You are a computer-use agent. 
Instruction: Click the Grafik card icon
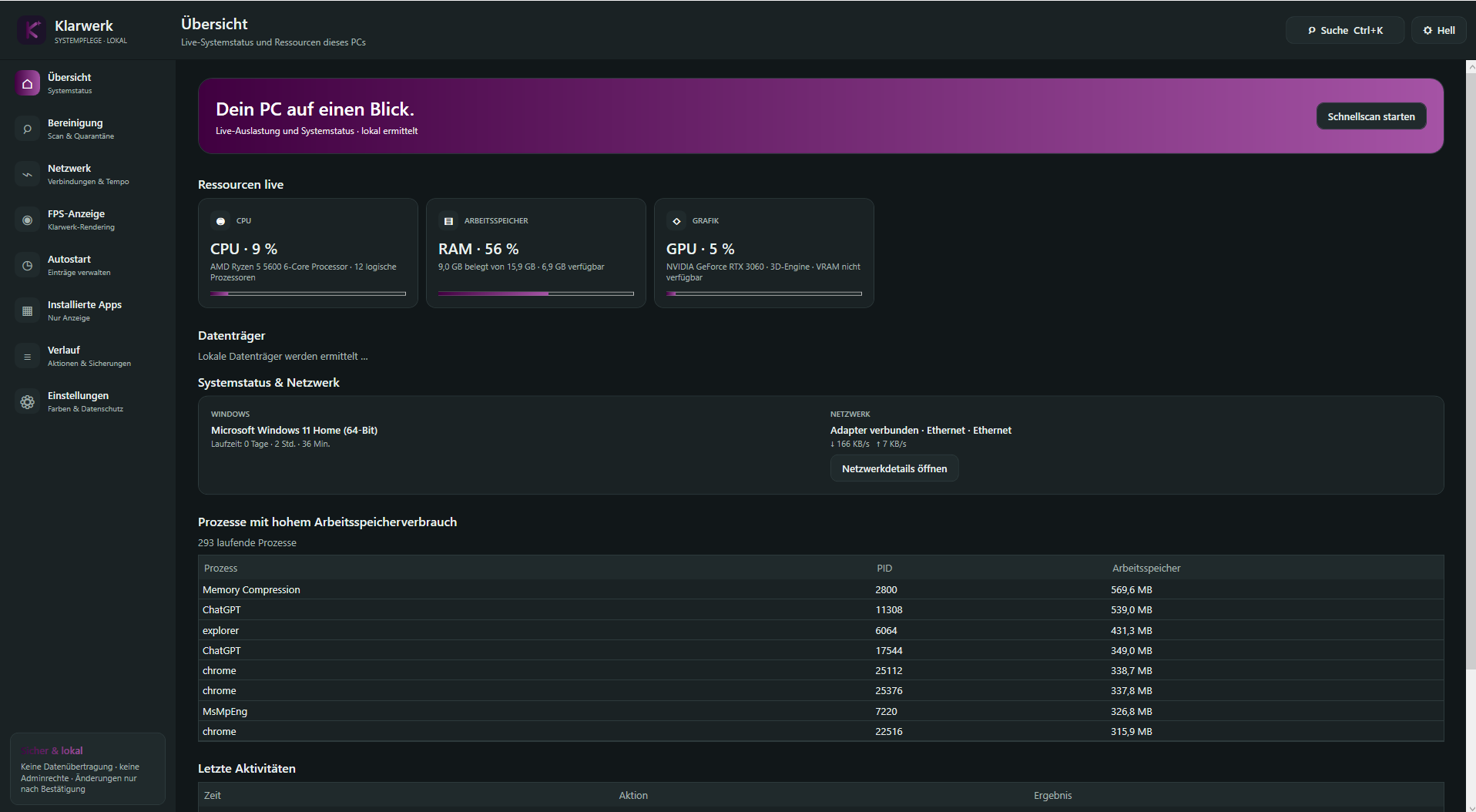pyautogui.click(x=676, y=221)
